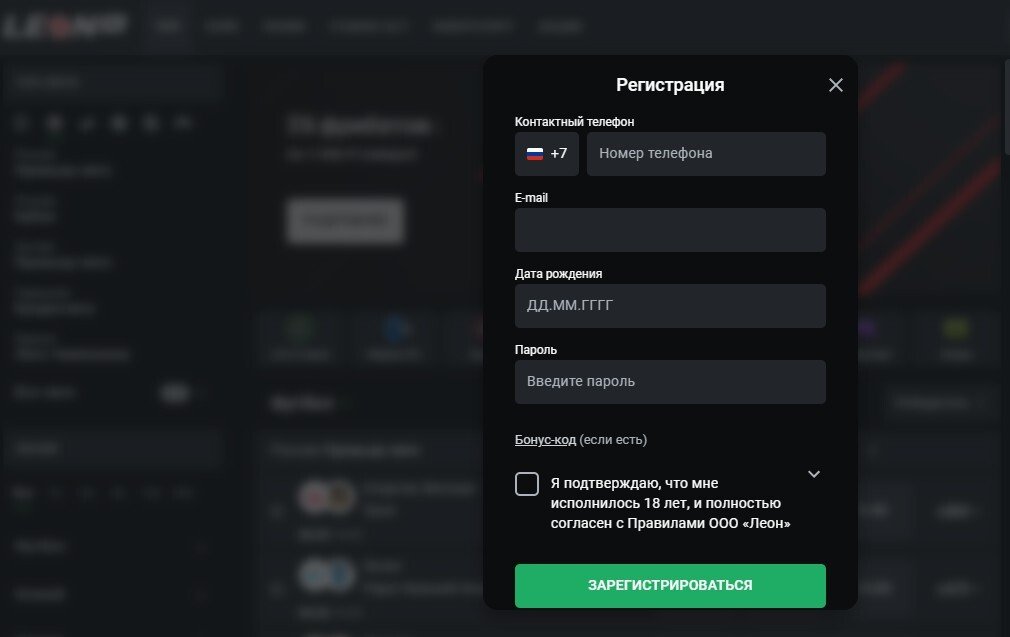Expand the agreement details chevron

point(814,474)
